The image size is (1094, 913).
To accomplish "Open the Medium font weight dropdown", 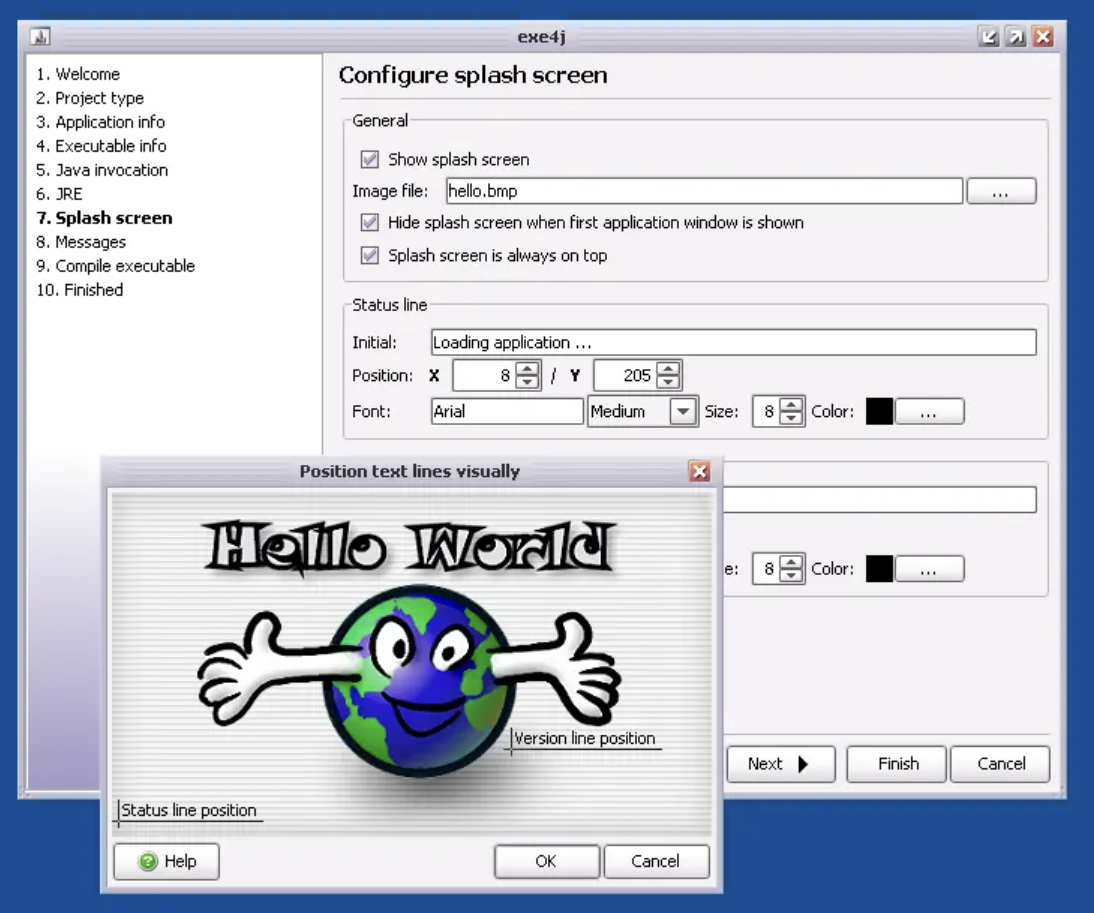I will 683,412.
